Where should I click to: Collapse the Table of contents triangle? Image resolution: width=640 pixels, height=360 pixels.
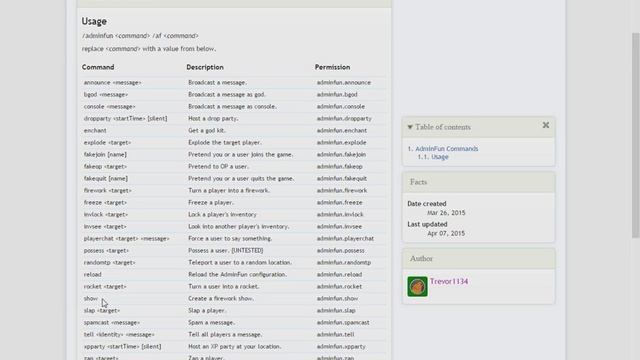[410, 127]
